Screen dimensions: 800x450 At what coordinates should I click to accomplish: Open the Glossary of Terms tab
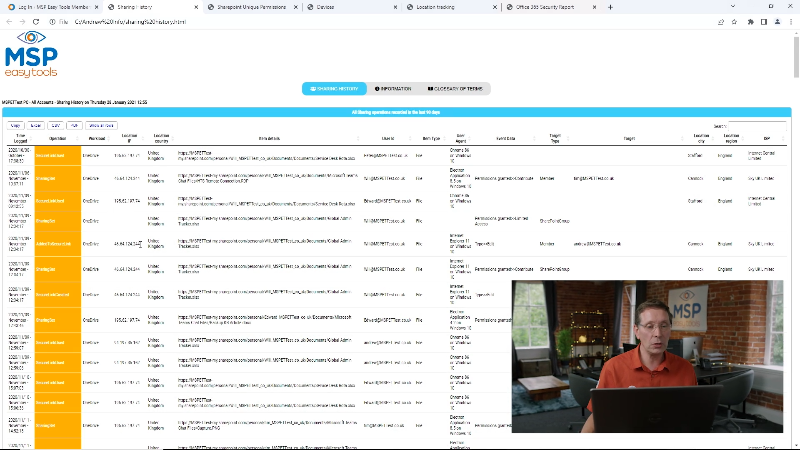(455, 89)
